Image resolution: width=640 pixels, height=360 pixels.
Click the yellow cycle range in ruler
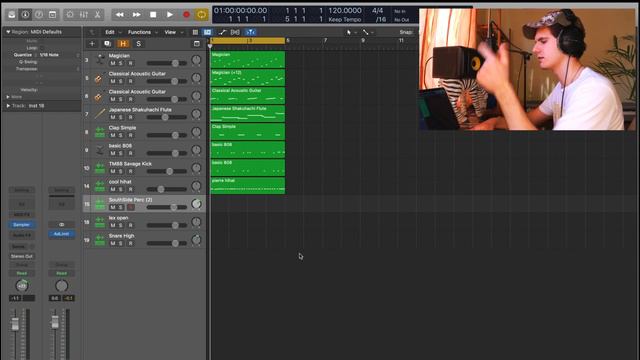pos(247,40)
